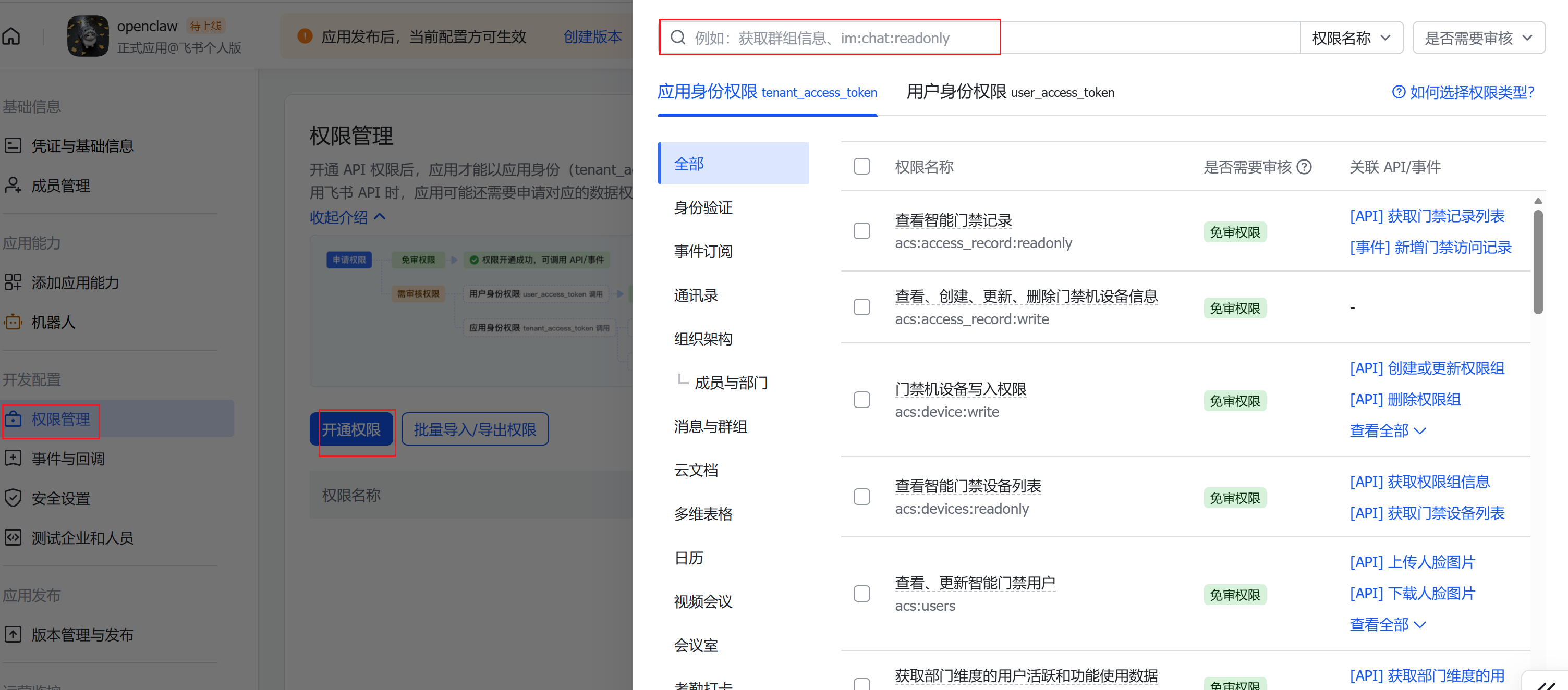Check the select-all checkbox in the permission header
Screen dimensions: 1568x690
pos(862,166)
